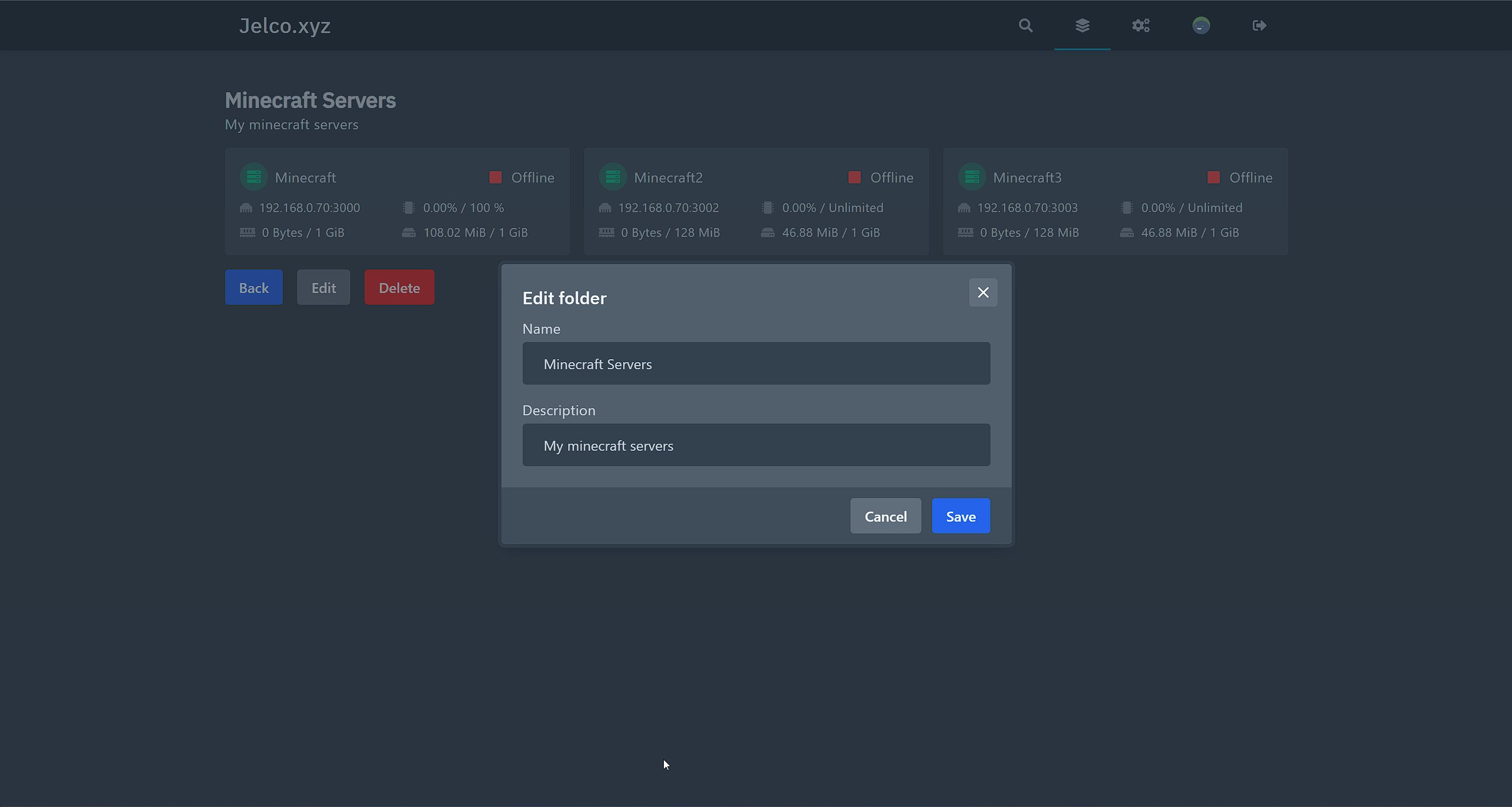Click the My minecraft servers subtitle
The image size is (1512, 807).
click(x=292, y=125)
